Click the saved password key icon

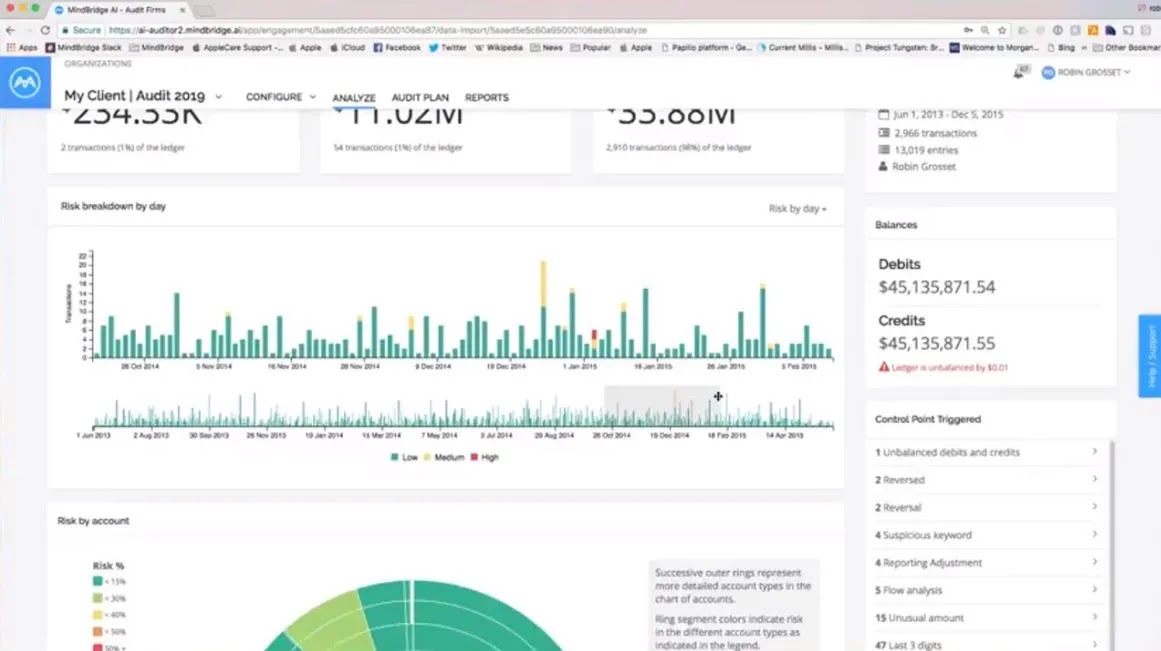968,30
